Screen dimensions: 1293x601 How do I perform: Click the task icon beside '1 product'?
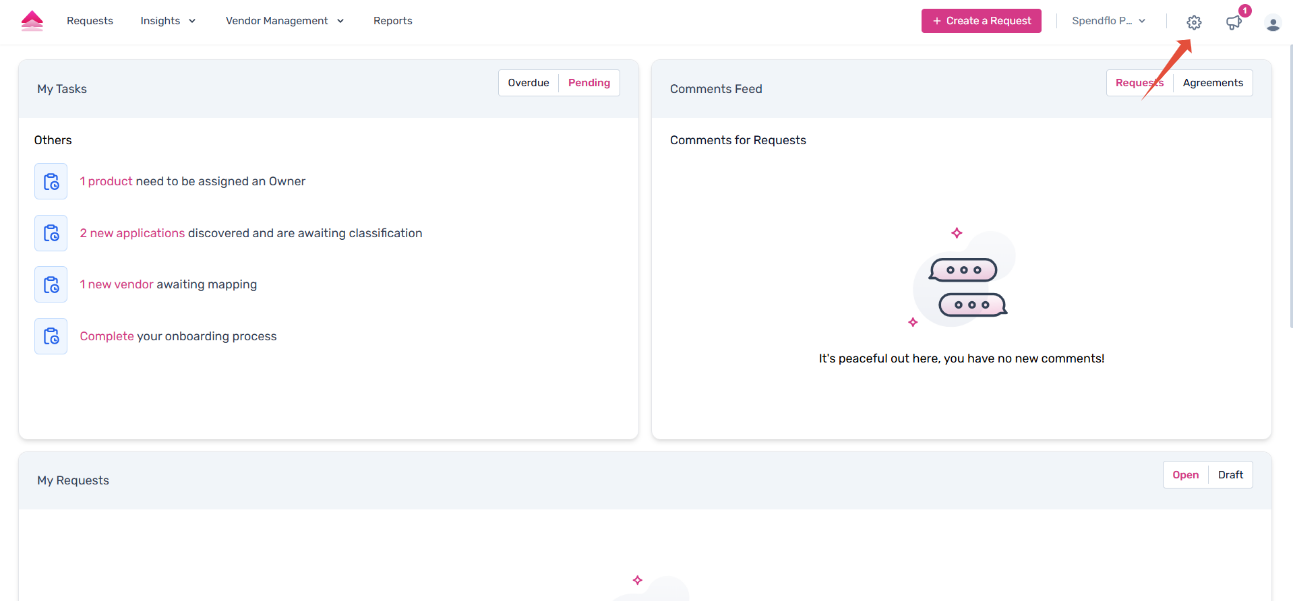pos(51,181)
